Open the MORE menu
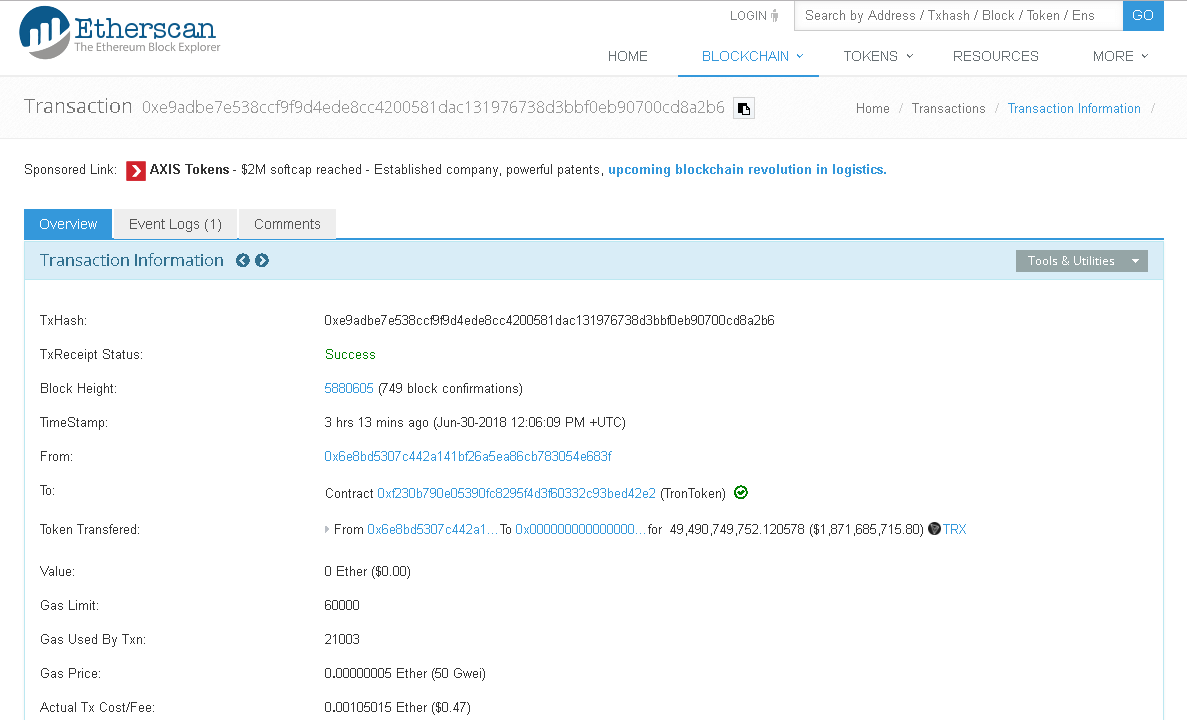 (x=1119, y=56)
